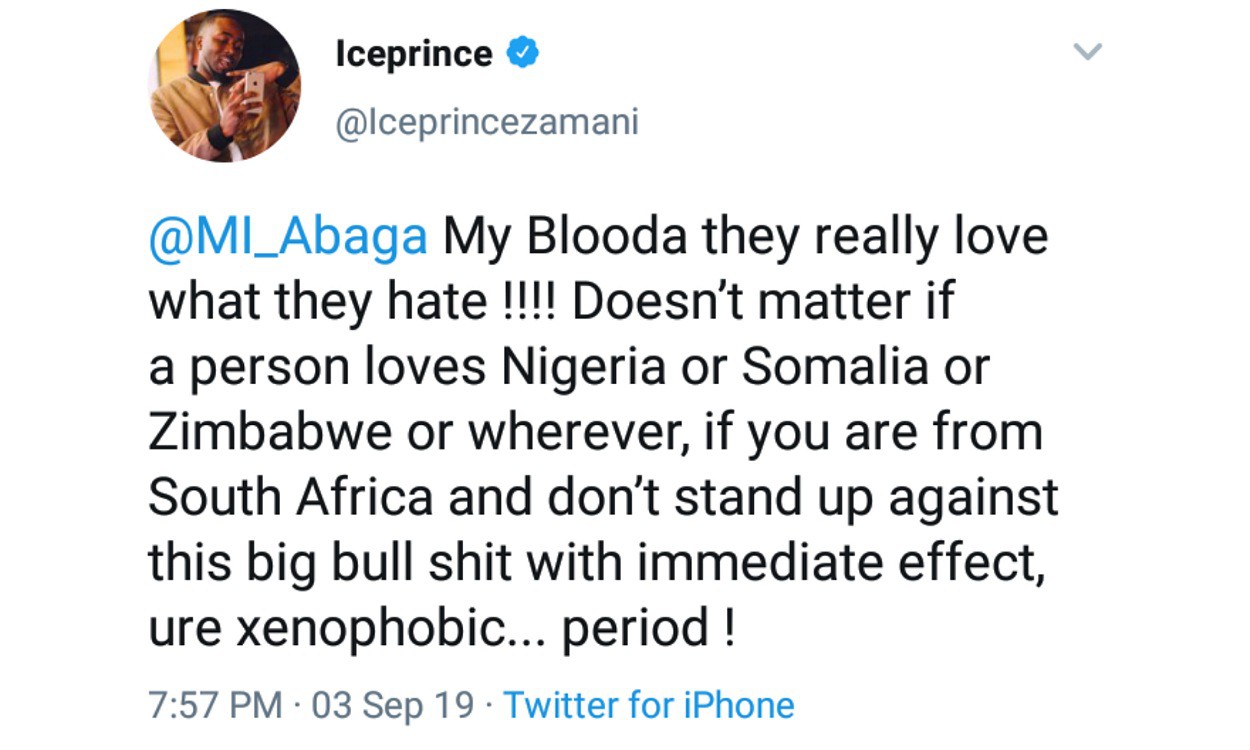Click "South Africa" in the tweet text
Viewport: 1250px width, 750px height.
pos(291,498)
